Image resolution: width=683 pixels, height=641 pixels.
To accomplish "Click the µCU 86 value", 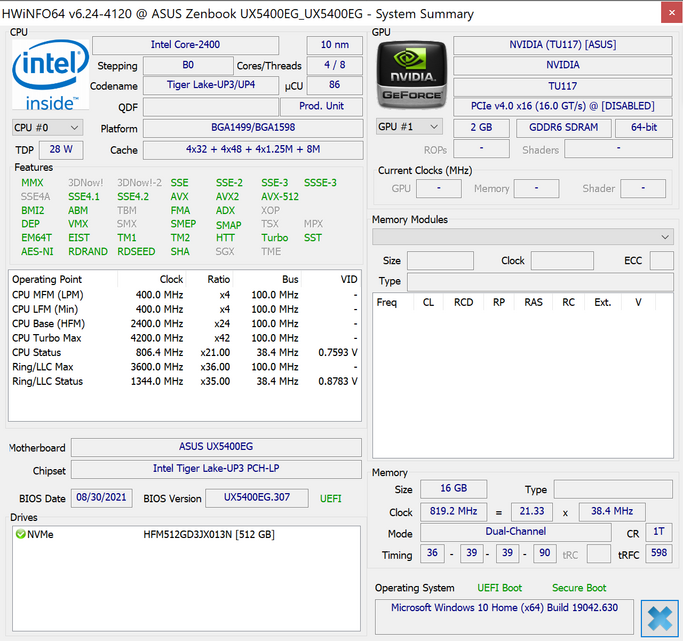I will point(335,85).
